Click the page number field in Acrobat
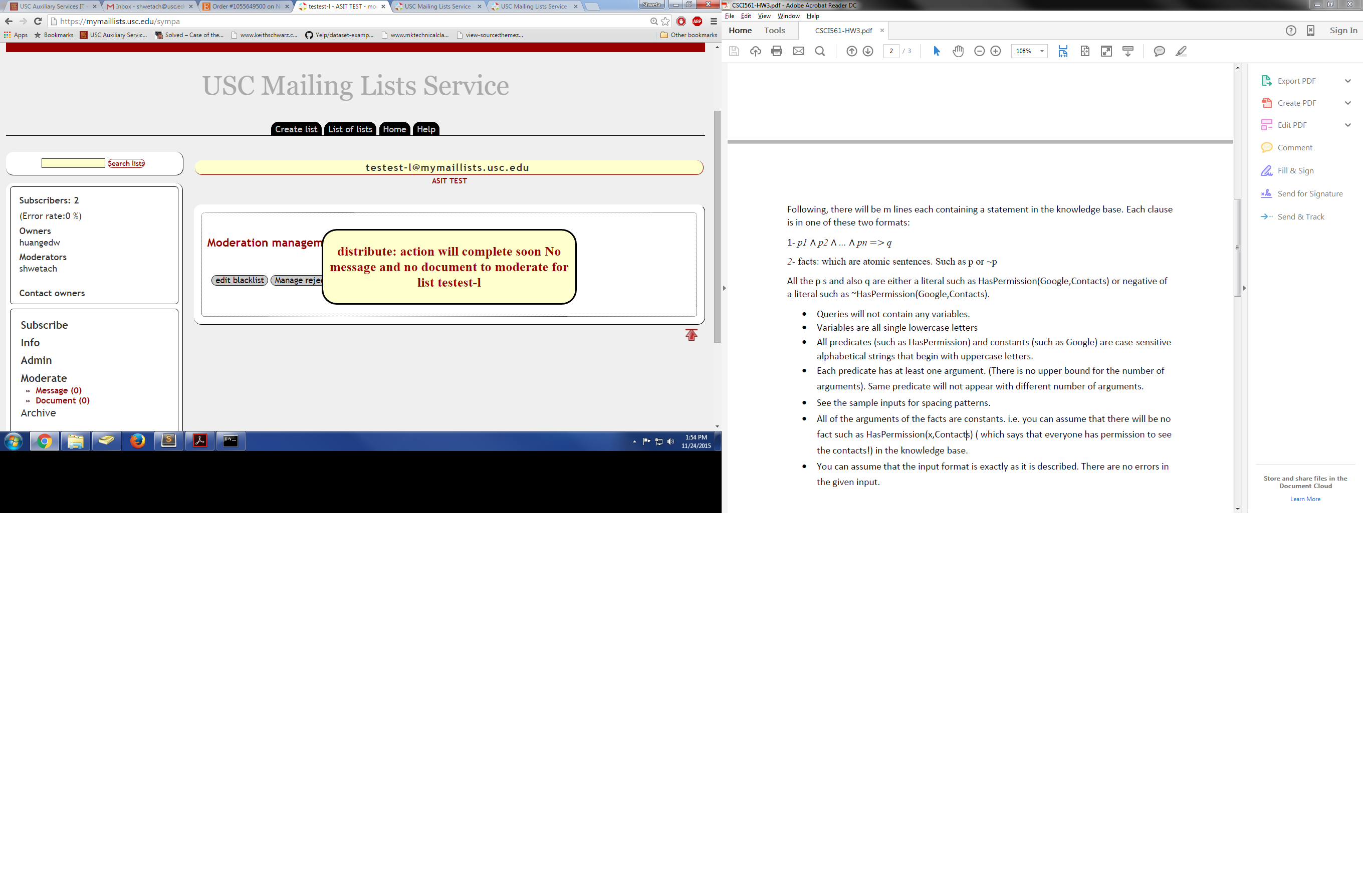This screenshot has width=1363, height=896. coord(891,51)
